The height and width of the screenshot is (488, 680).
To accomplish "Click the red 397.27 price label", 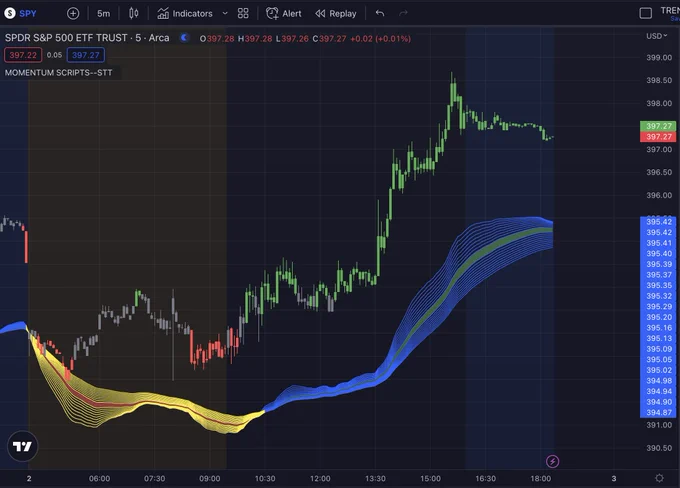I will coord(658,137).
